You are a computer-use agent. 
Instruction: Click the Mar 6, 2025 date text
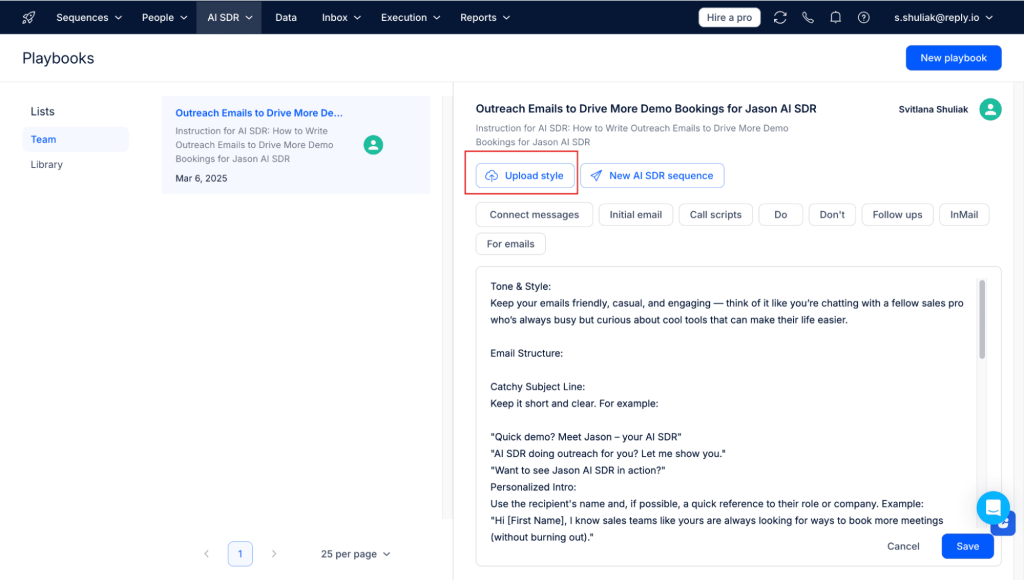click(x=201, y=179)
